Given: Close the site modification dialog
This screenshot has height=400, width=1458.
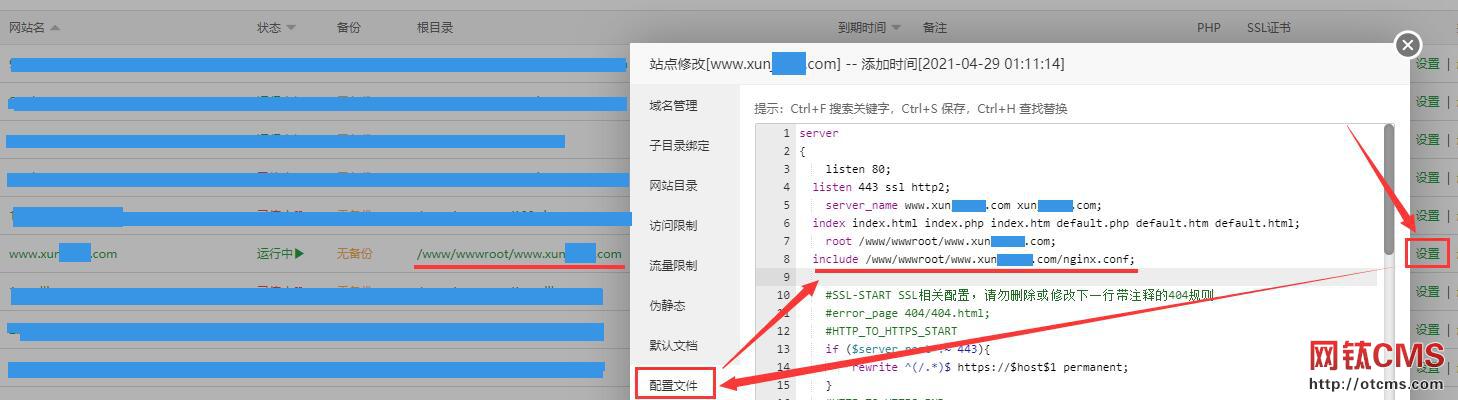Looking at the screenshot, I should (x=1407, y=45).
